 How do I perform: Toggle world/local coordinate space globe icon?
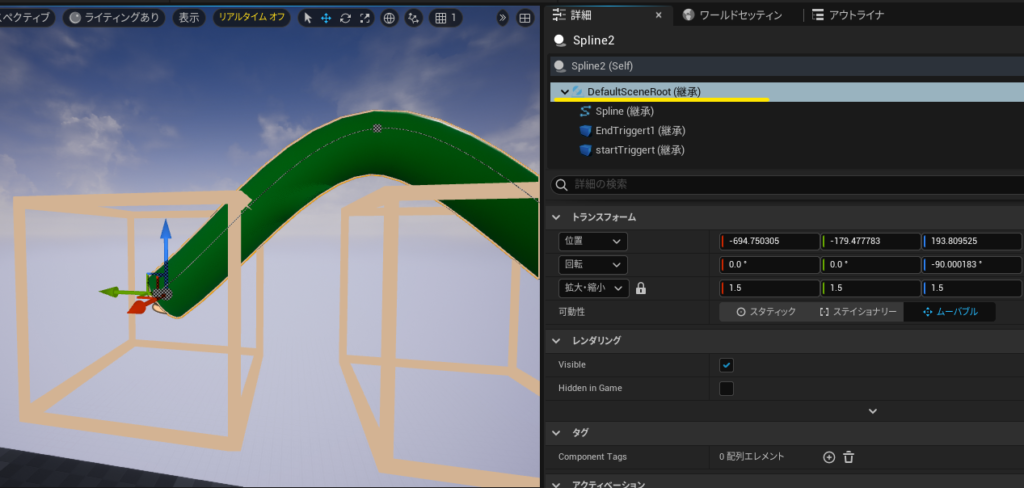[389, 18]
